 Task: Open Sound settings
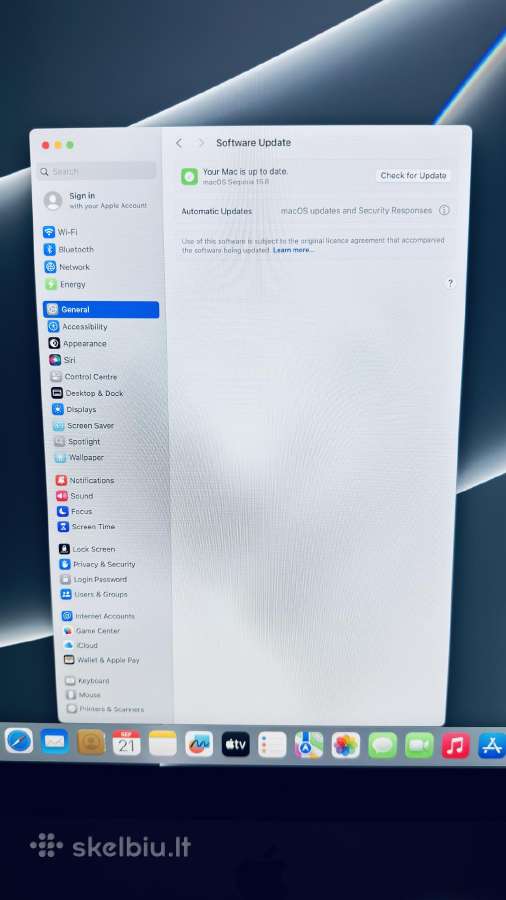(75, 496)
